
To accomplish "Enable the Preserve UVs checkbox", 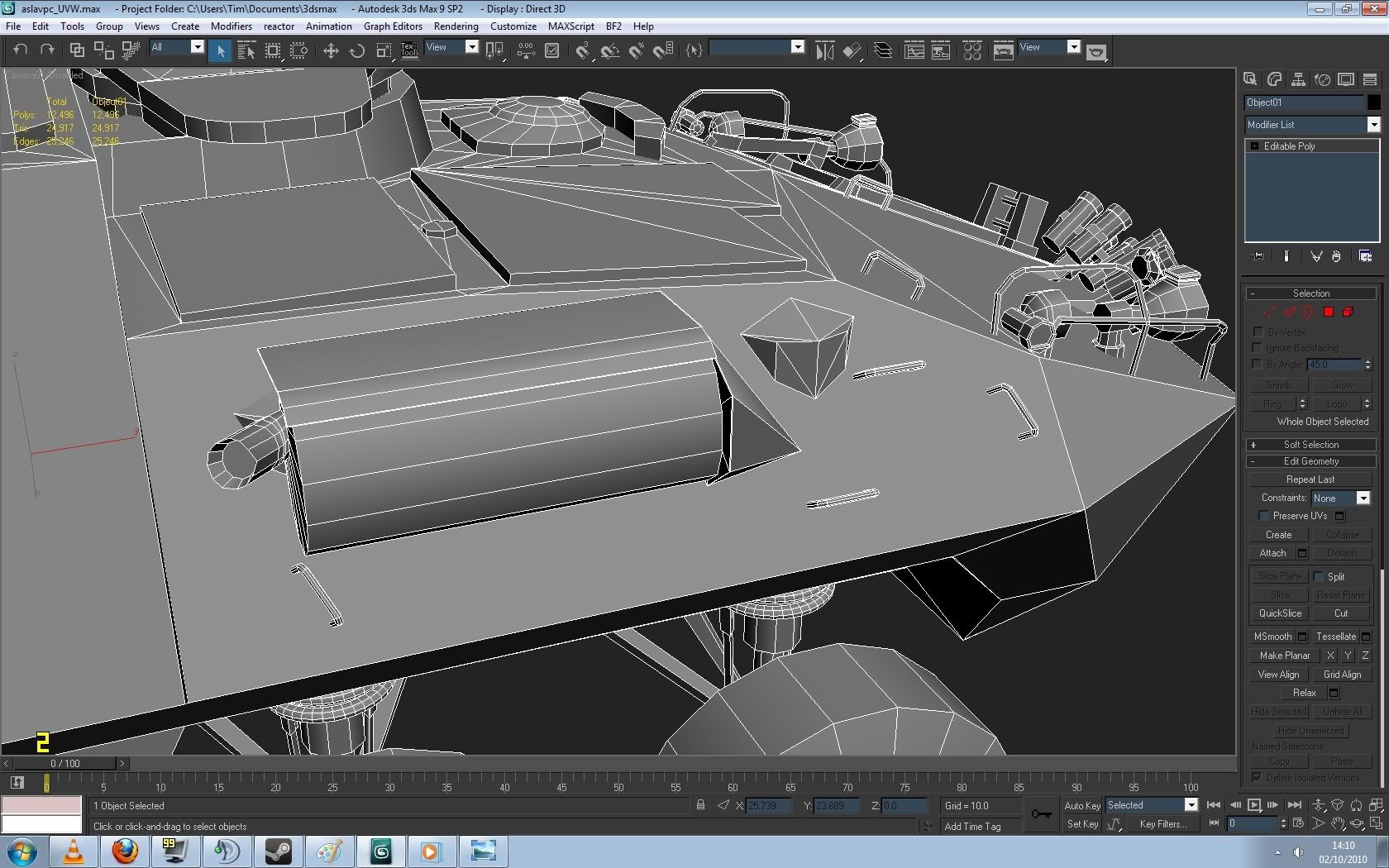I will [1263, 516].
